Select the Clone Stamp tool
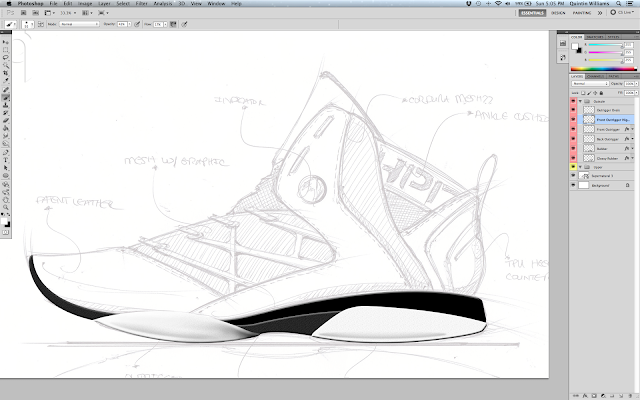Screen dimensions: 640x400 pos(6,105)
